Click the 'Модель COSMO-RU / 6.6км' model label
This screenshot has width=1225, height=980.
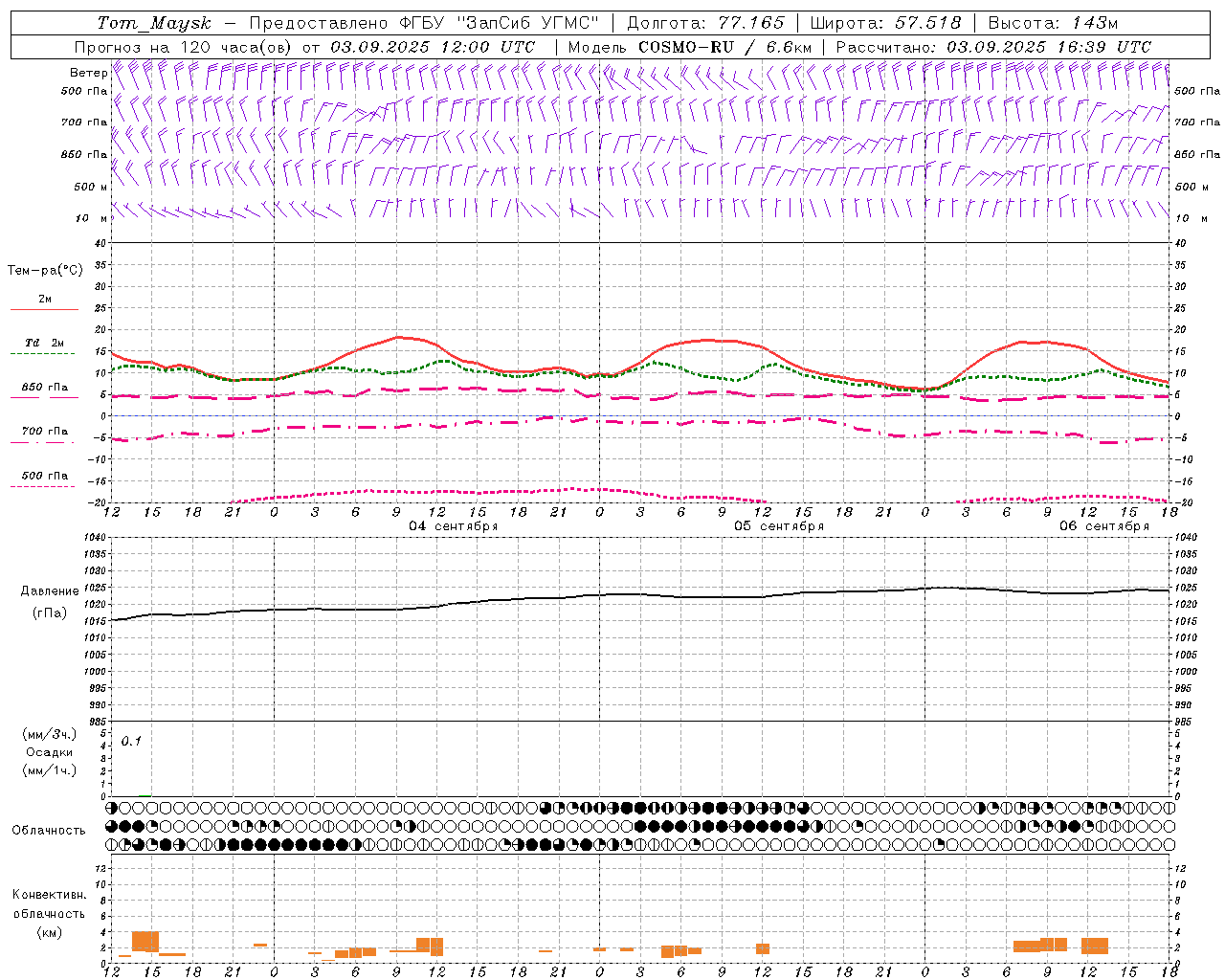tap(690, 47)
